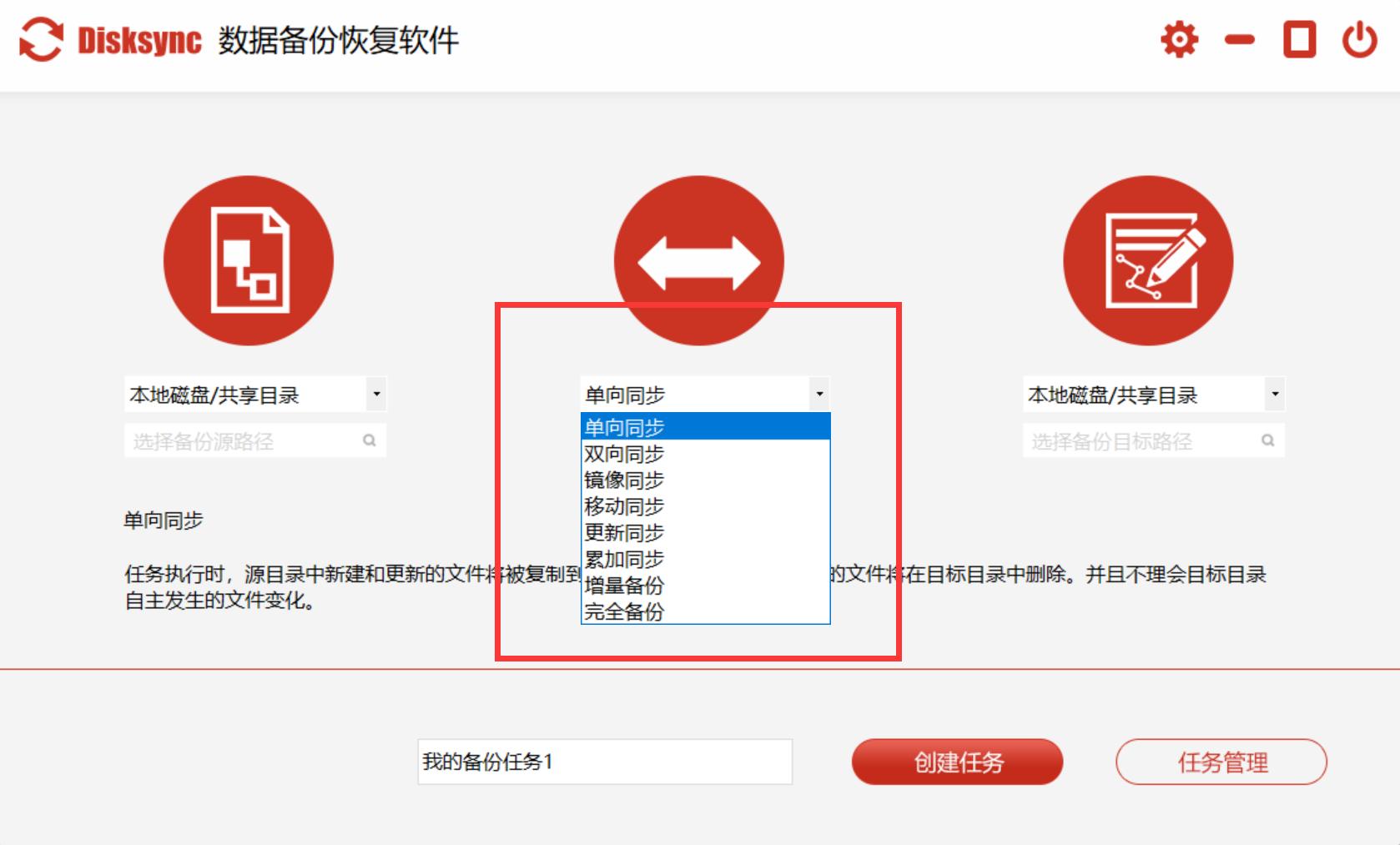Click the power icon on title bar
This screenshot has width=1400, height=845.
pyautogui.click(x=1358, y=38)
